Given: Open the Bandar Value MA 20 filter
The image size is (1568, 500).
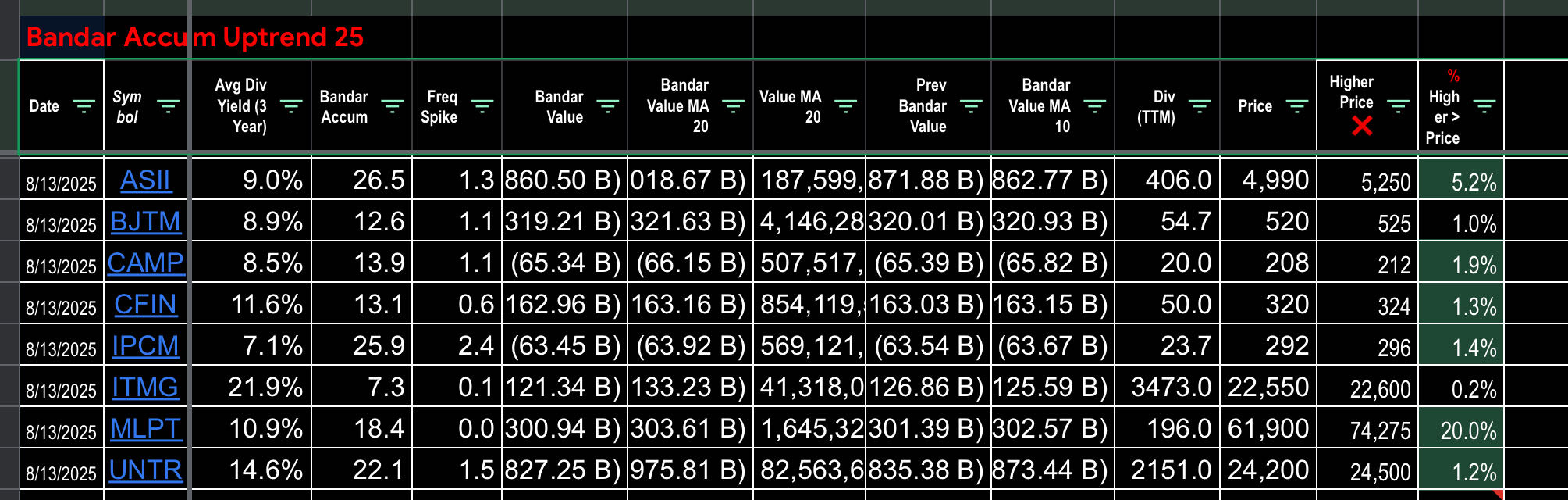Looking at the screenshot, I should [733, 106].
